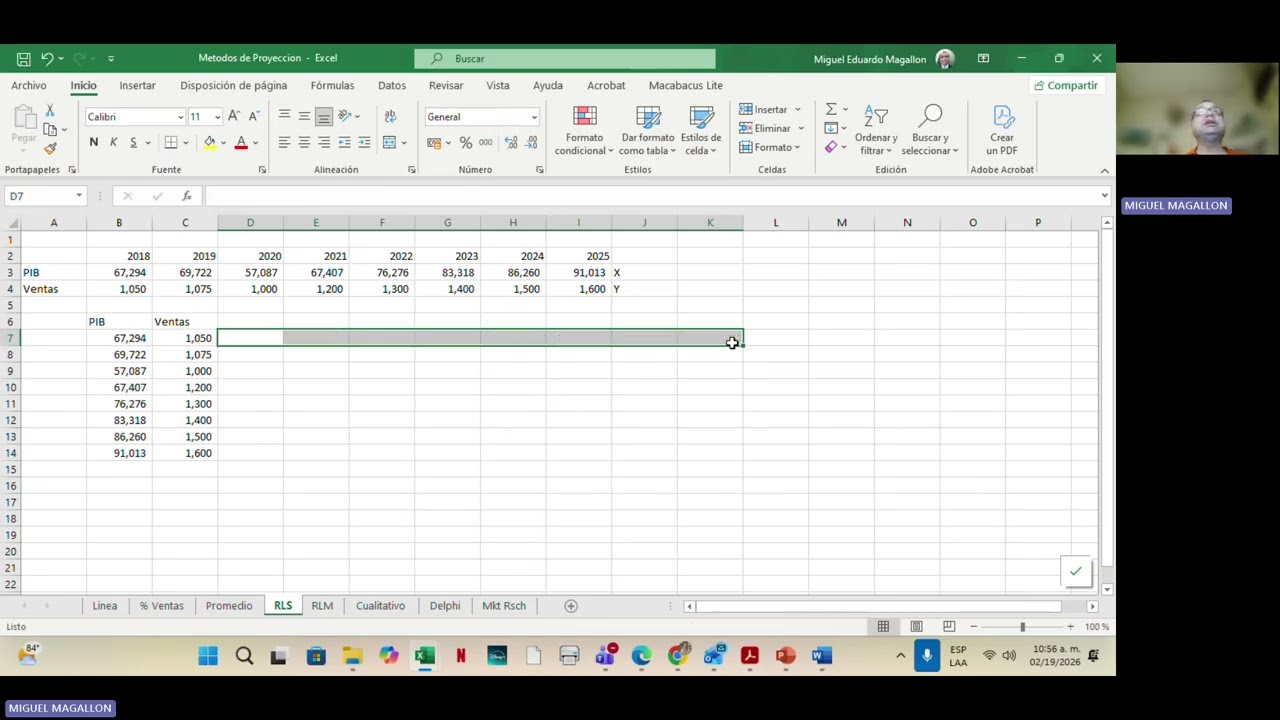Adjust the zoom slider handle
Image resolution: width=1280 pixels, height=720 pixels.
pos(1022,627)
